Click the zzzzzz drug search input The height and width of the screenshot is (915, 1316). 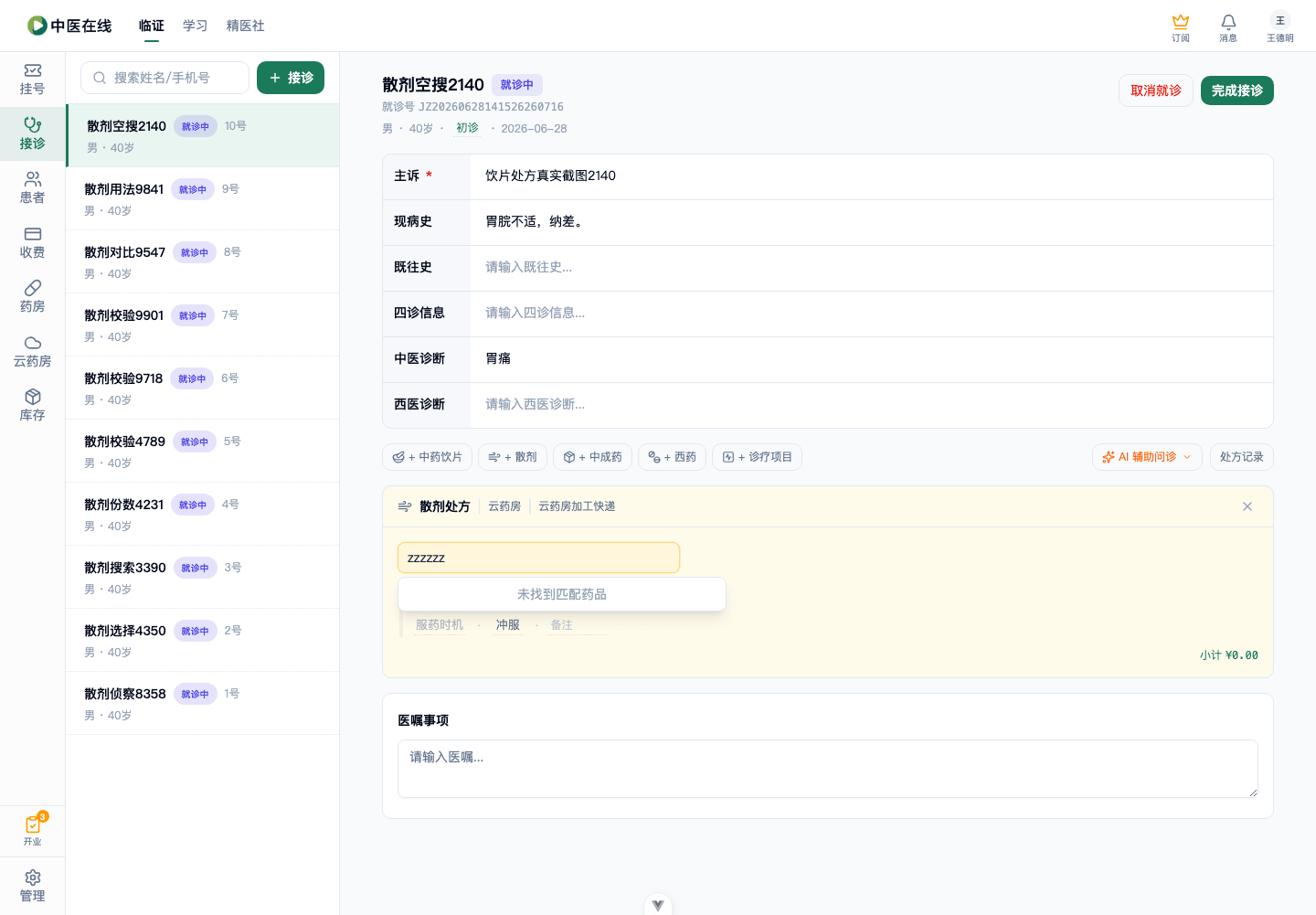pos(538,558)
